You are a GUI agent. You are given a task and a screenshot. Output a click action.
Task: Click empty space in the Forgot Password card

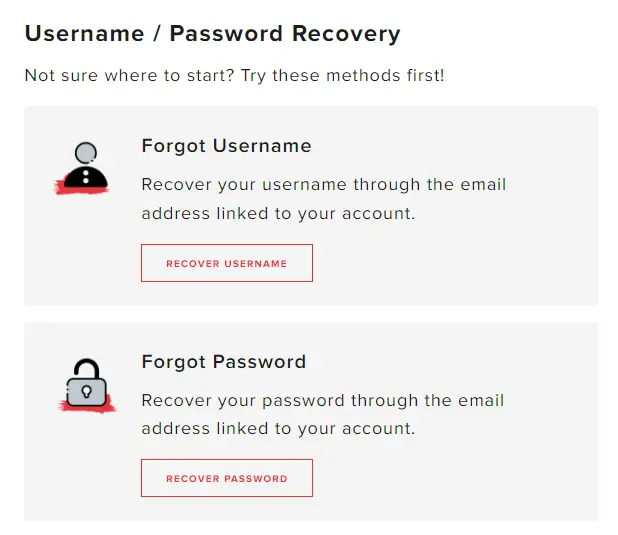[453, 479]
